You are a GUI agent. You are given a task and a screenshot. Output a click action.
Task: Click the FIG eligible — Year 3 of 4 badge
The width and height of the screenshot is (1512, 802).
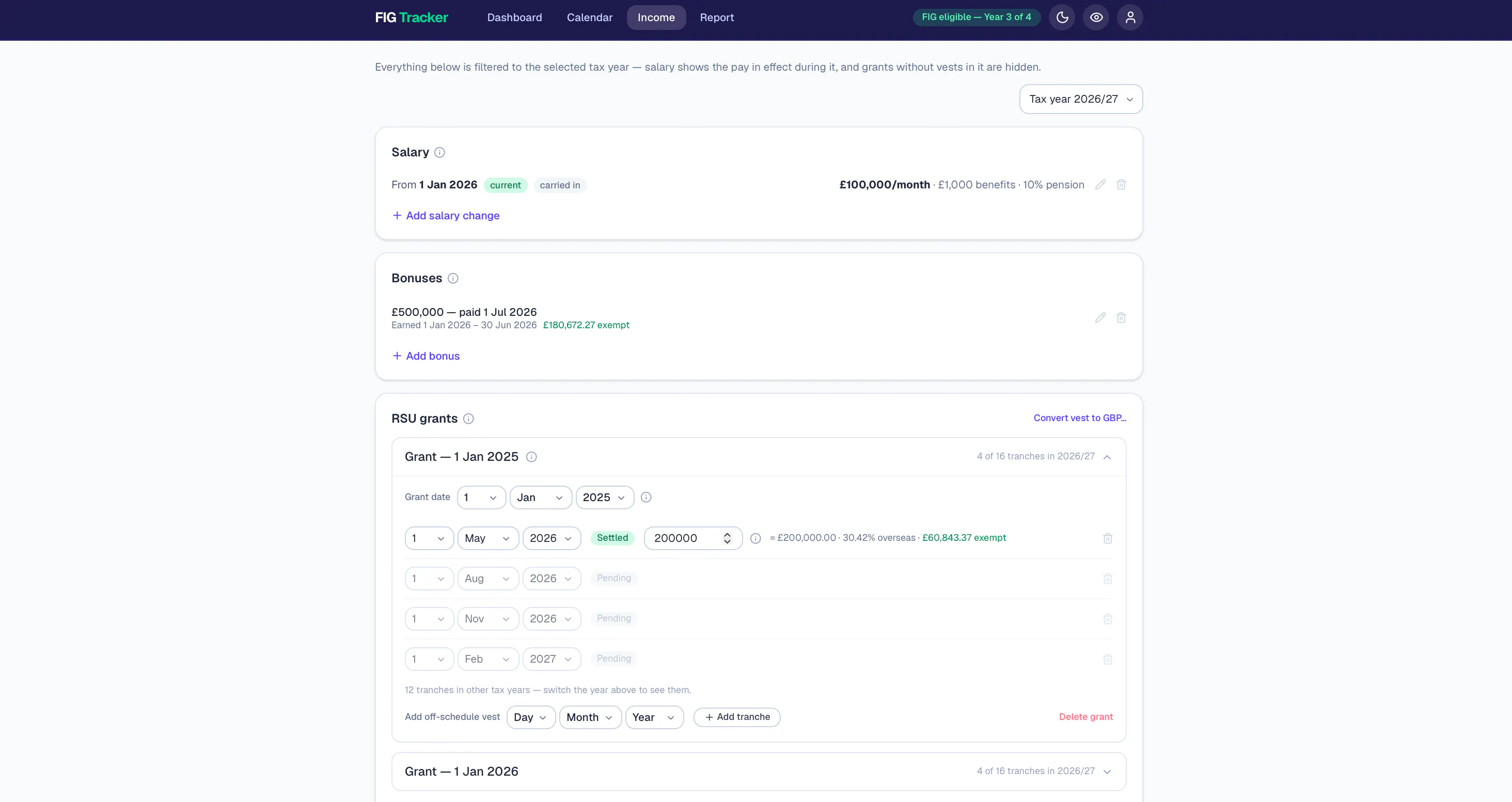[x=976, y=18]
